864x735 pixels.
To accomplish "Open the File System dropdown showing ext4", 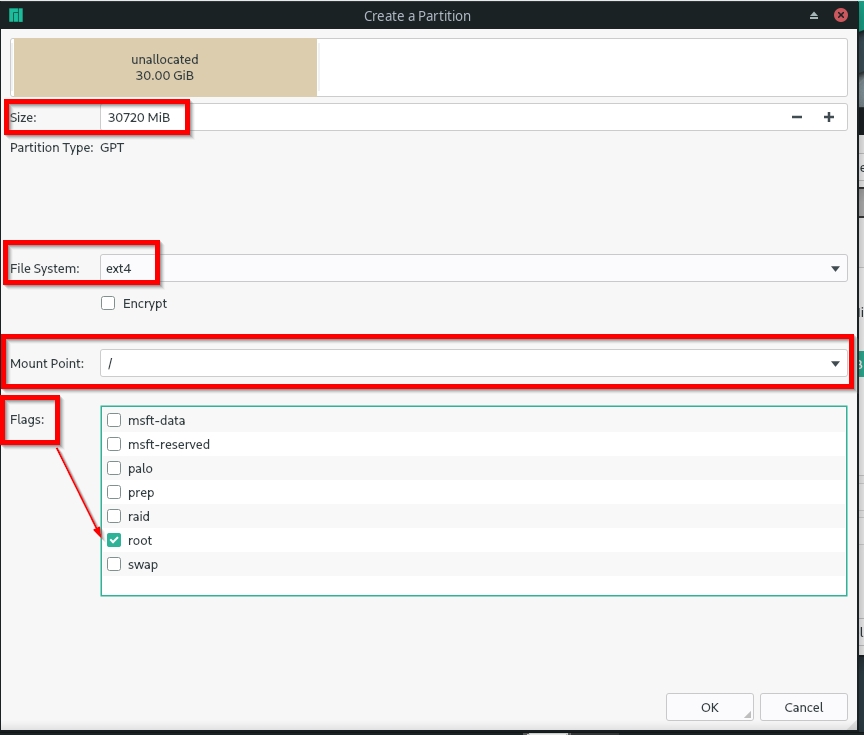I will click(x=473, y=268).
